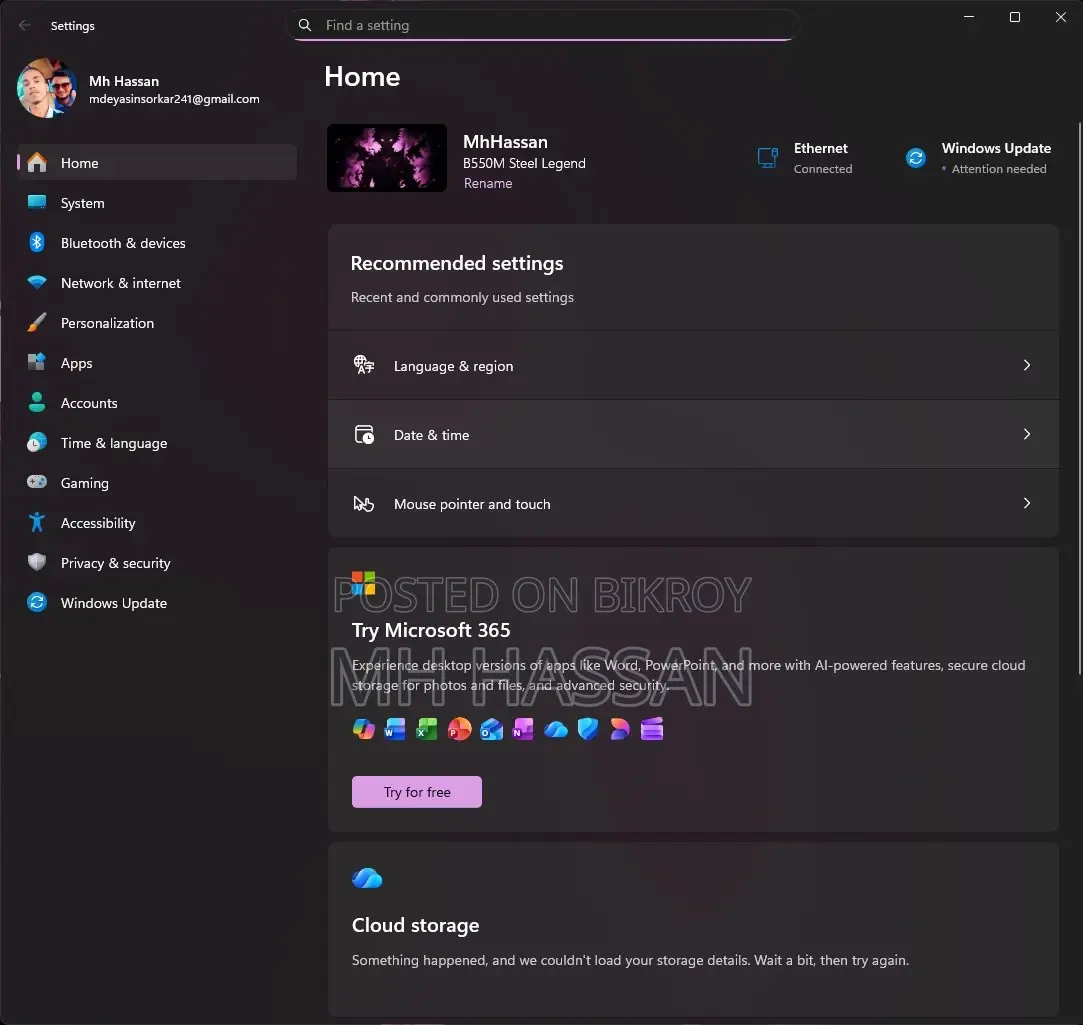This screenshot has height=1025, width=1083.
Task: Click the Ethernet monitor icon
Action: (768, 157)
